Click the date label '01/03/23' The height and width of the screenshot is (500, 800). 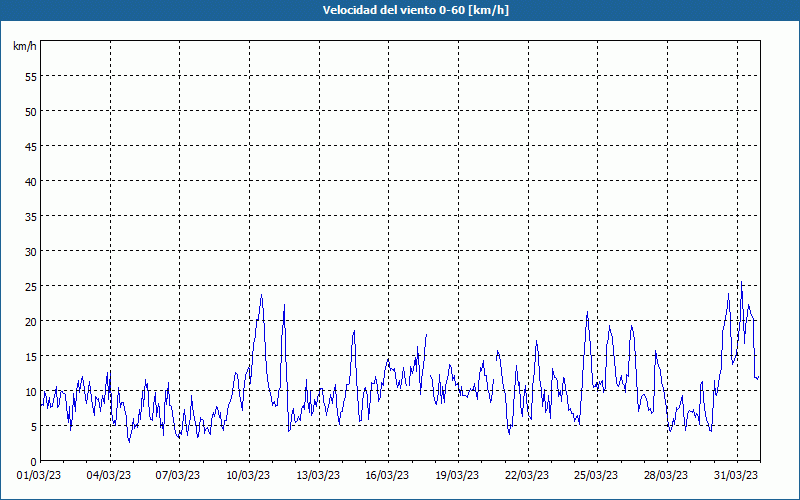click(39, 475)
